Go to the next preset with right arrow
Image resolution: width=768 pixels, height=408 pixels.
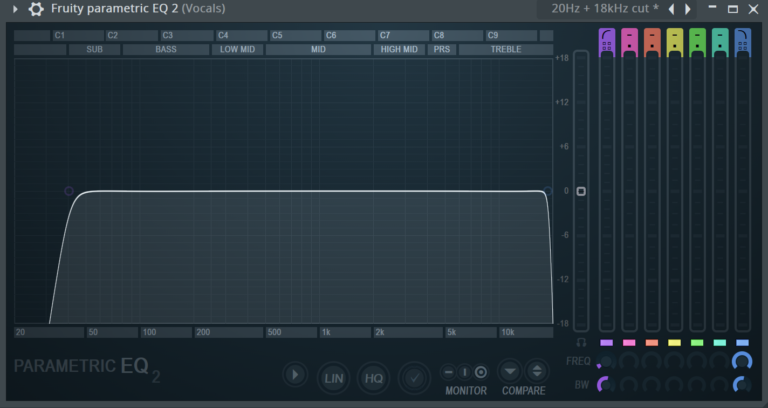(x=688, y=9)
